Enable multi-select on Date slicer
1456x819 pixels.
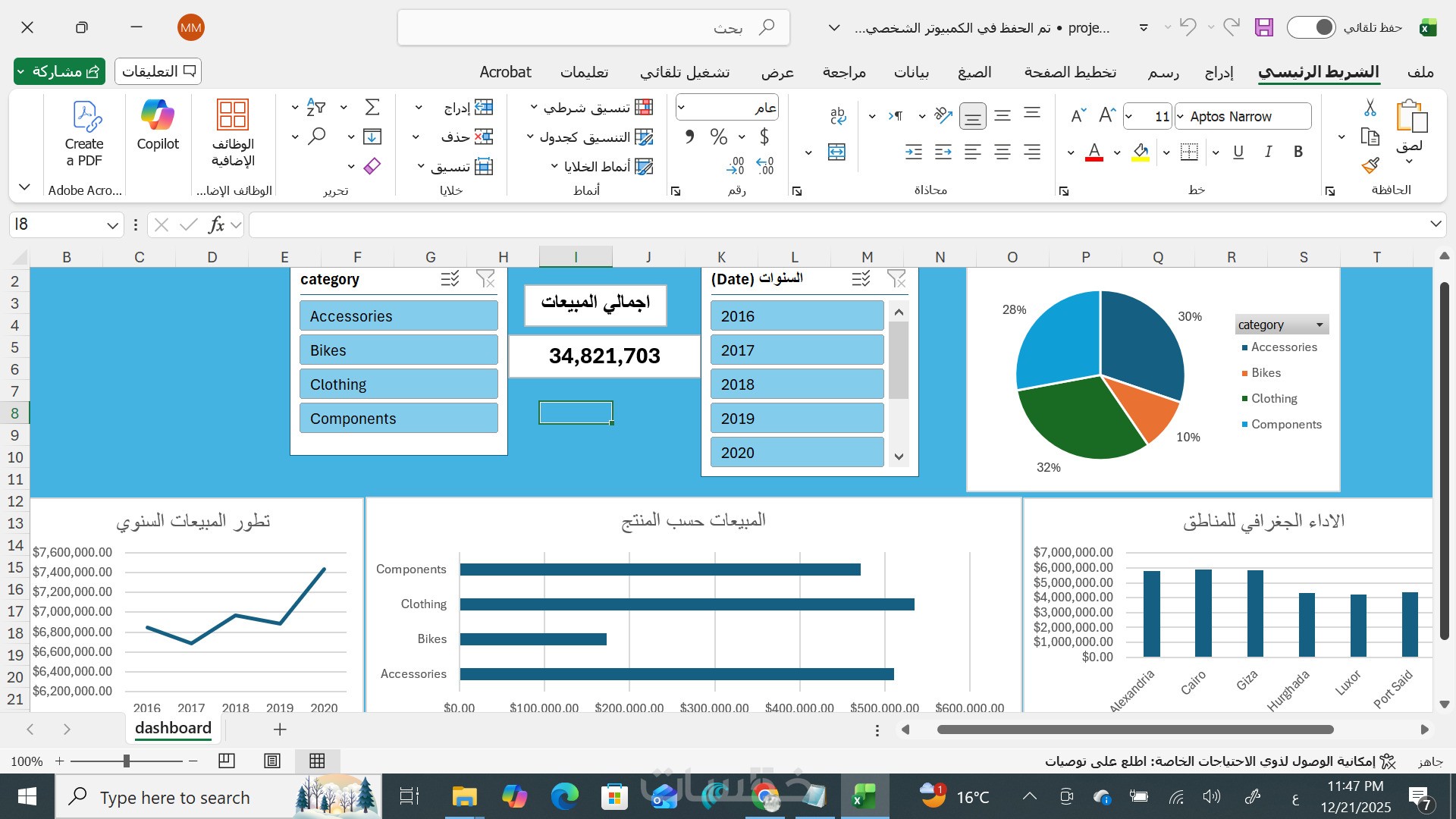point(861,279)
